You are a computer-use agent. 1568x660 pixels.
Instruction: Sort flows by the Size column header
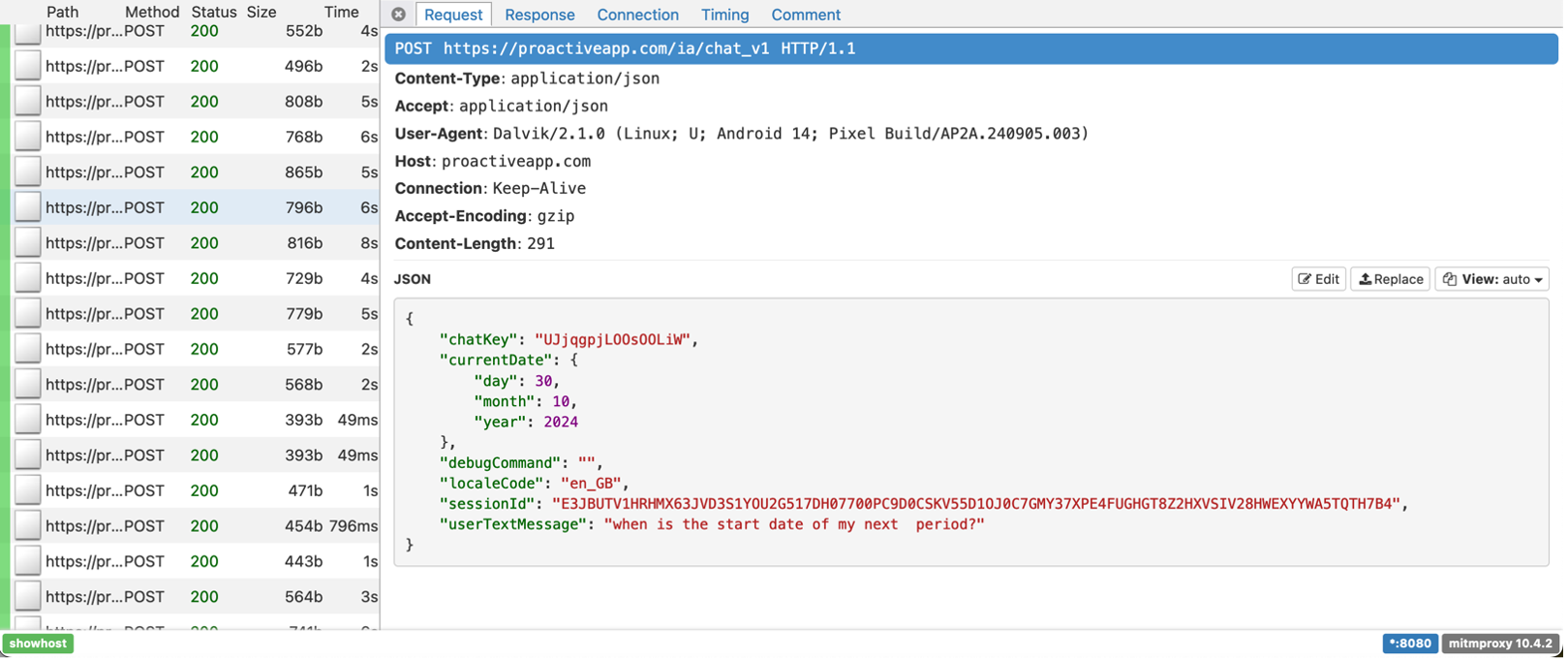coord(261,12)
